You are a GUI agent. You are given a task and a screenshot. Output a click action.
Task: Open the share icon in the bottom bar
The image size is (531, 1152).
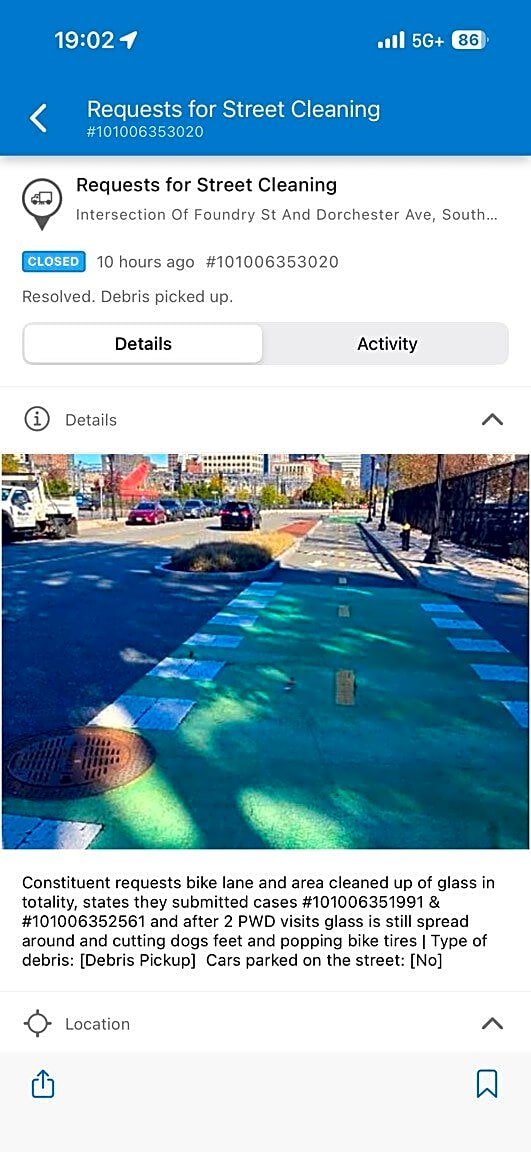pyautogui.click(x=43, y=1084)
